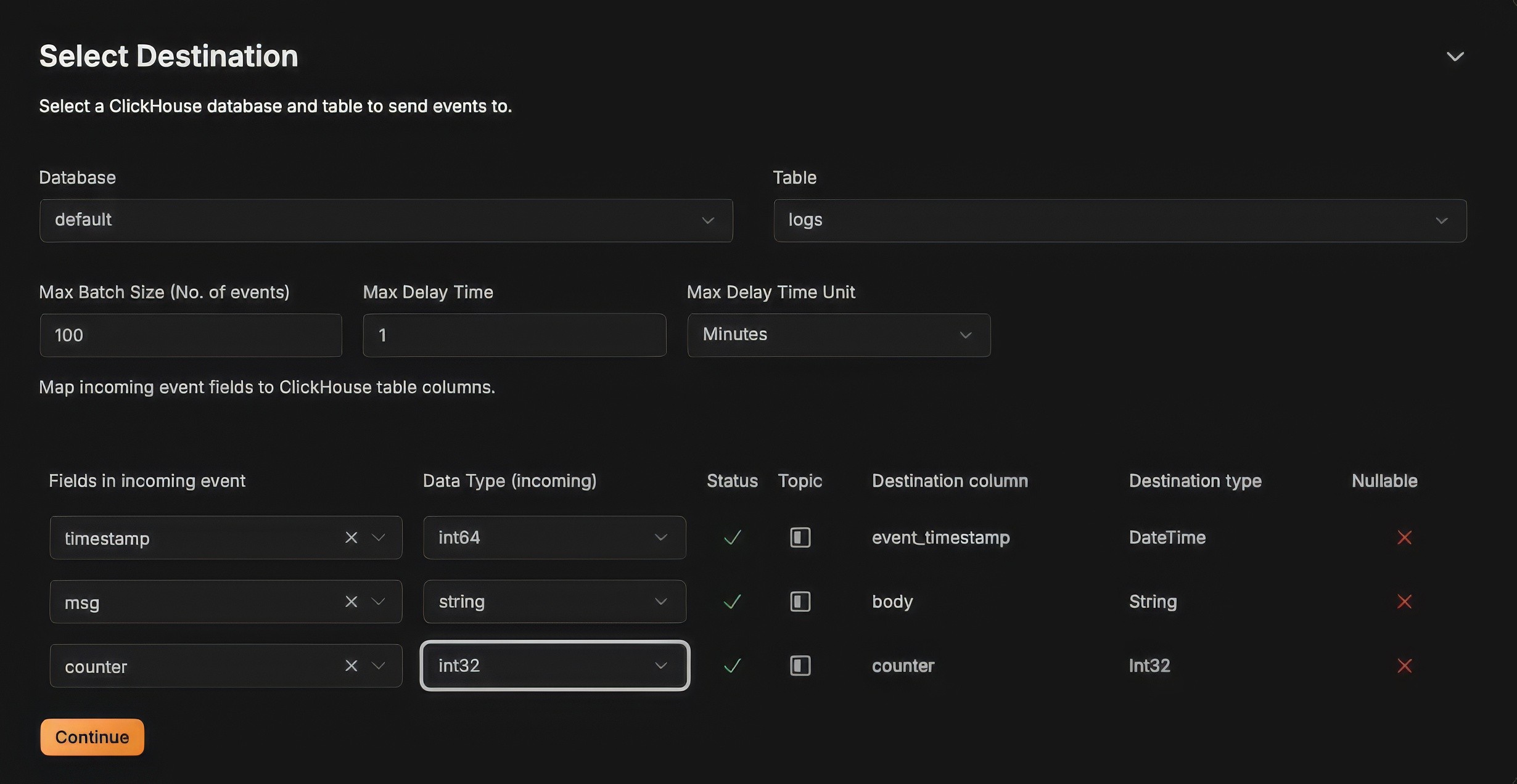
Task: Clear the timestamp field selection
Action: tap(351, 537)
